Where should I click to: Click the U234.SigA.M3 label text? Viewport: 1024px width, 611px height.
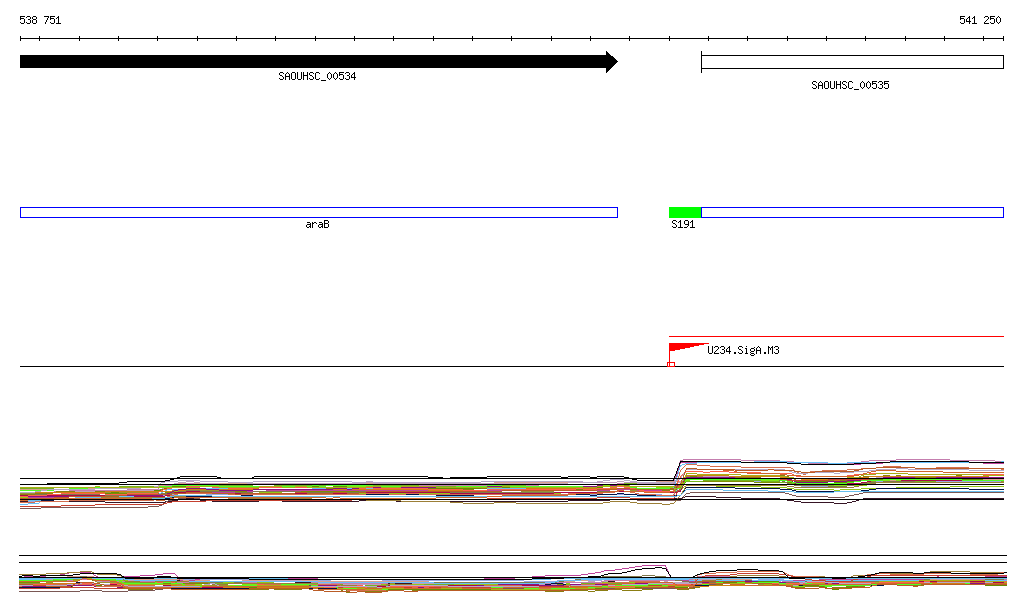743,351
